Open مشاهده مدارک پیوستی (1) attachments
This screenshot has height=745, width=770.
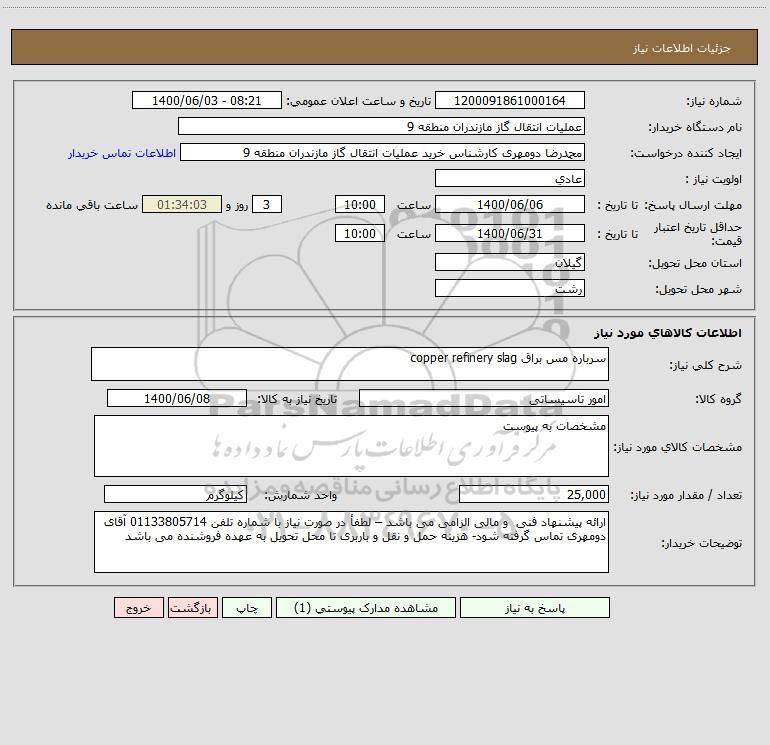coord(366,607)
